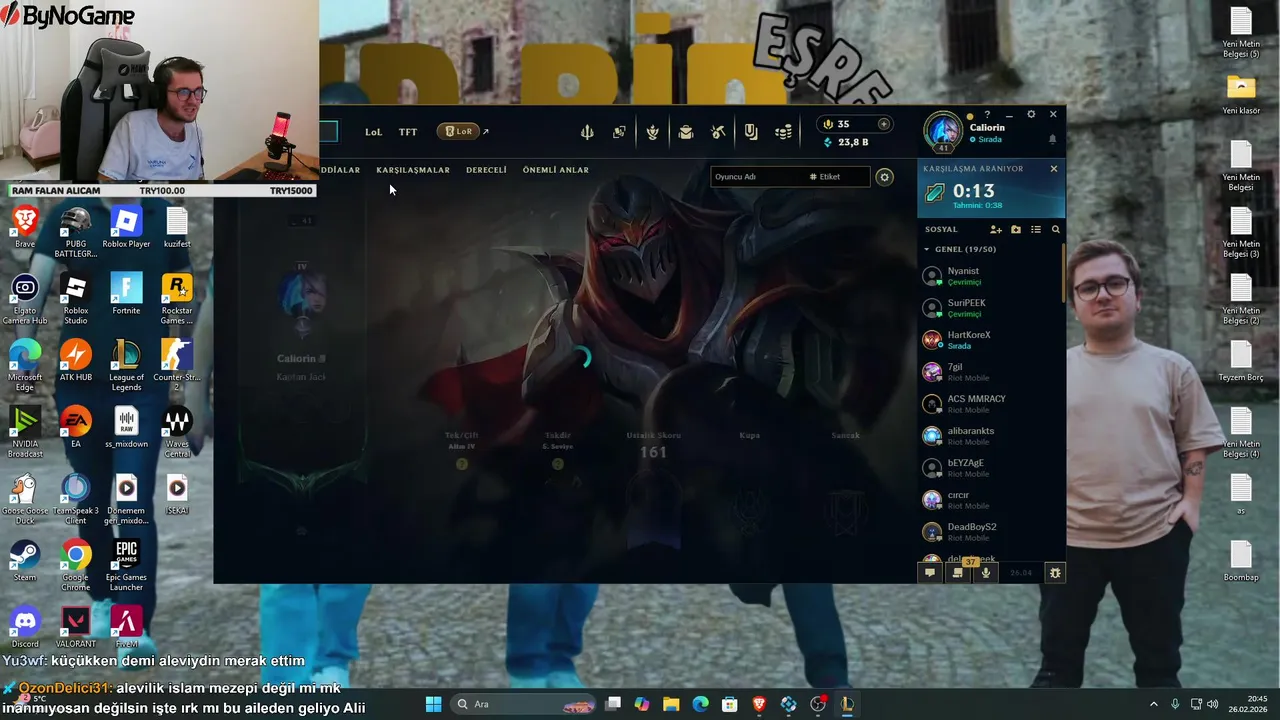Open the profile collection cards icon

coord(619,132)
